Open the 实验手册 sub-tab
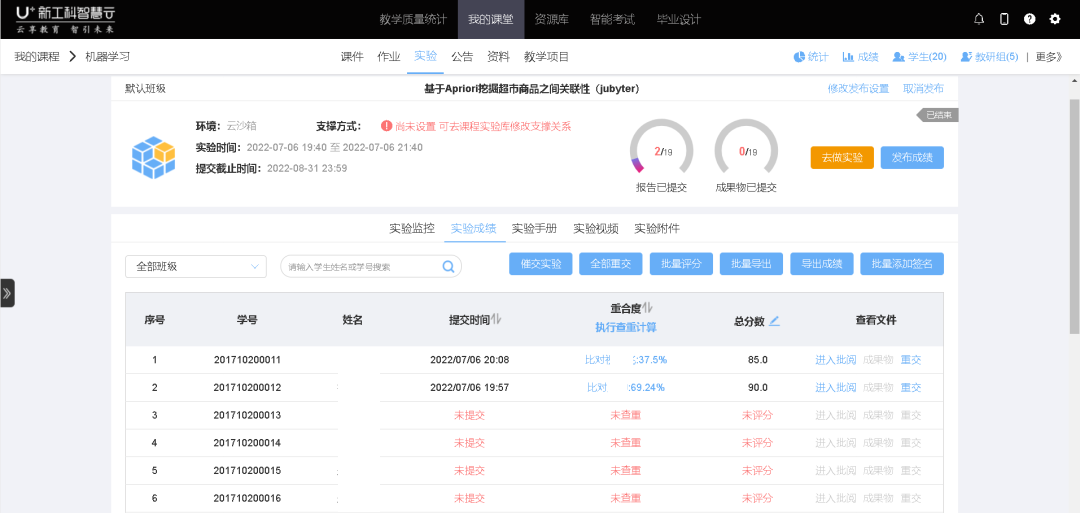This screenshot has height=513, width=1080. pyautogui.click(x=534, y=229)
